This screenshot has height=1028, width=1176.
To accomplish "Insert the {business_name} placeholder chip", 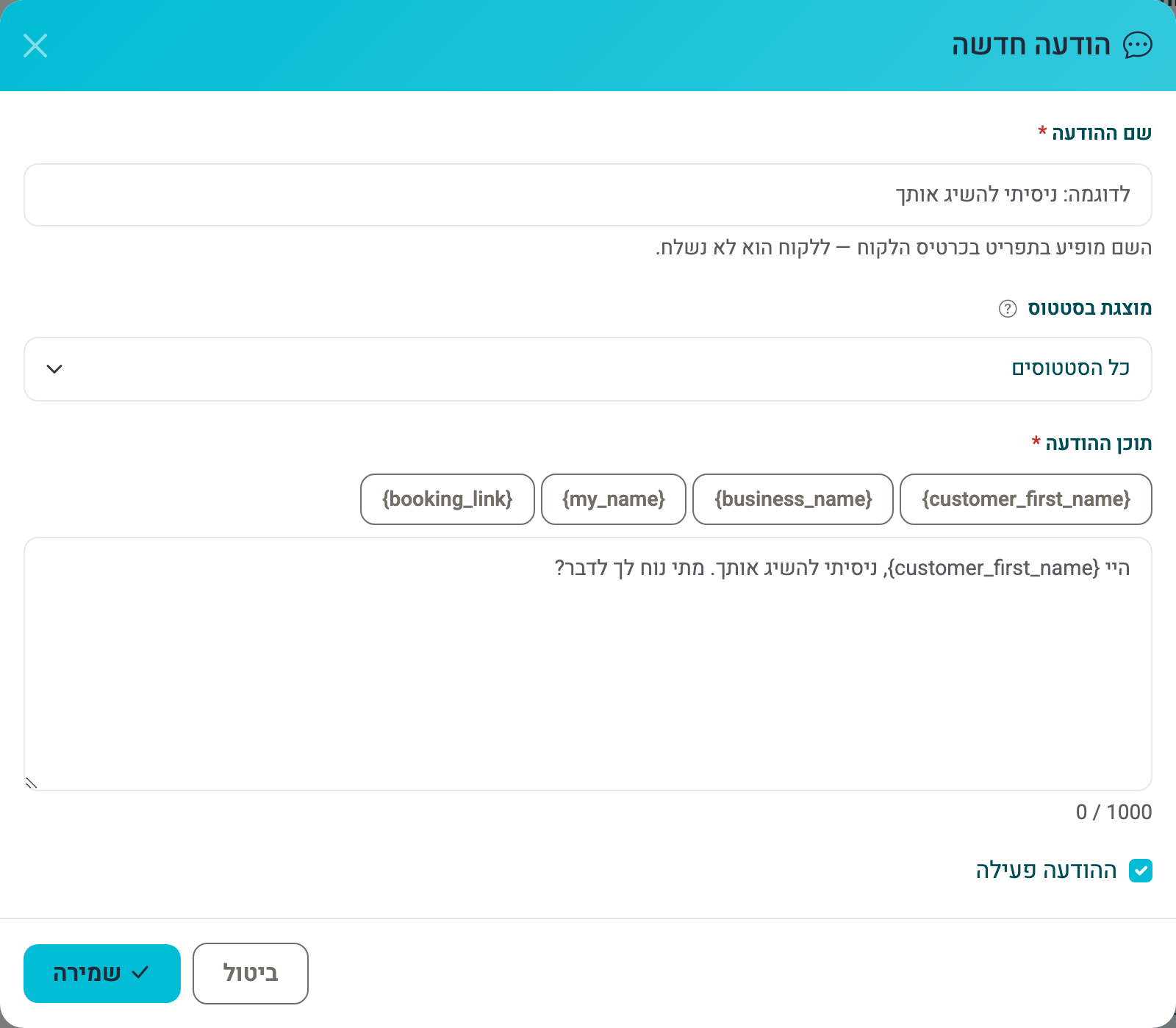I will (793, 499).
